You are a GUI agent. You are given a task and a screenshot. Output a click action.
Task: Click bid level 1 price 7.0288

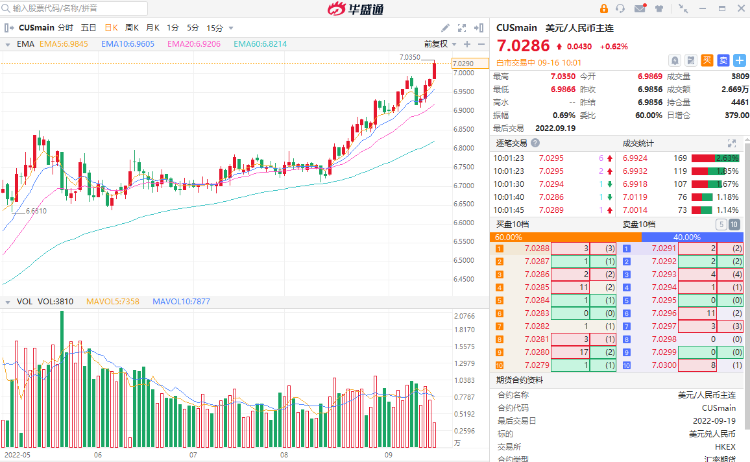(x=537, y=248)
